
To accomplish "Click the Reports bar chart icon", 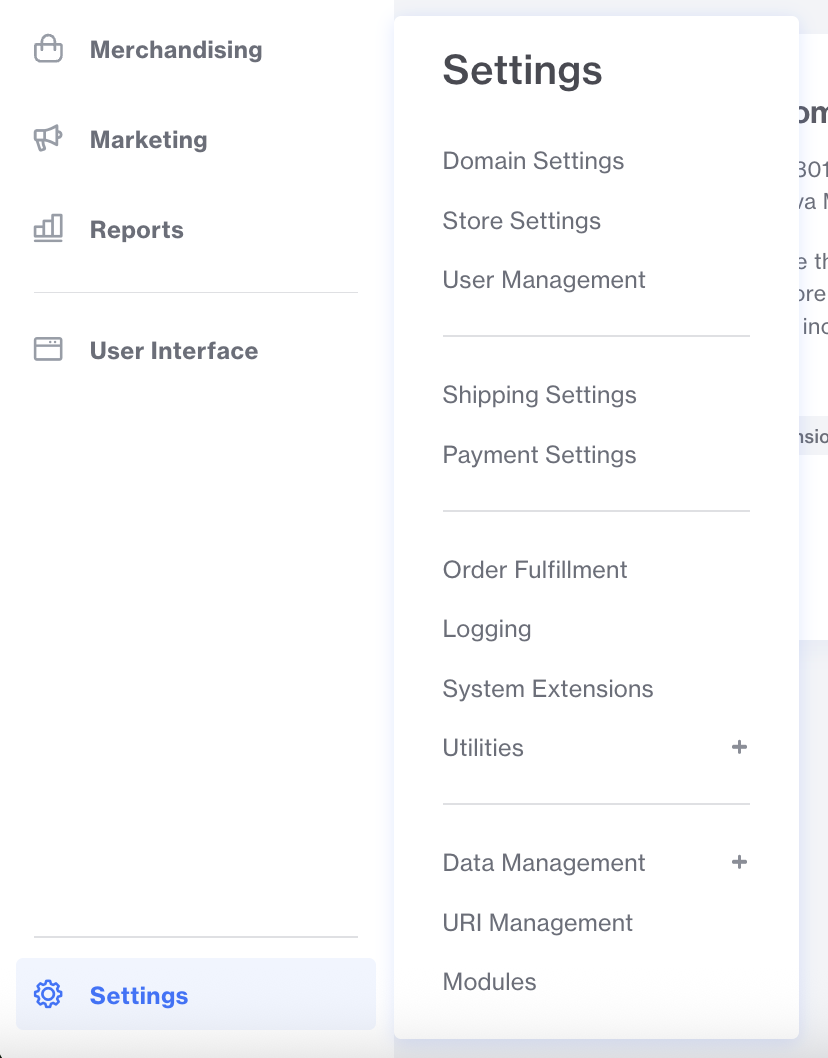I will 49,229.
